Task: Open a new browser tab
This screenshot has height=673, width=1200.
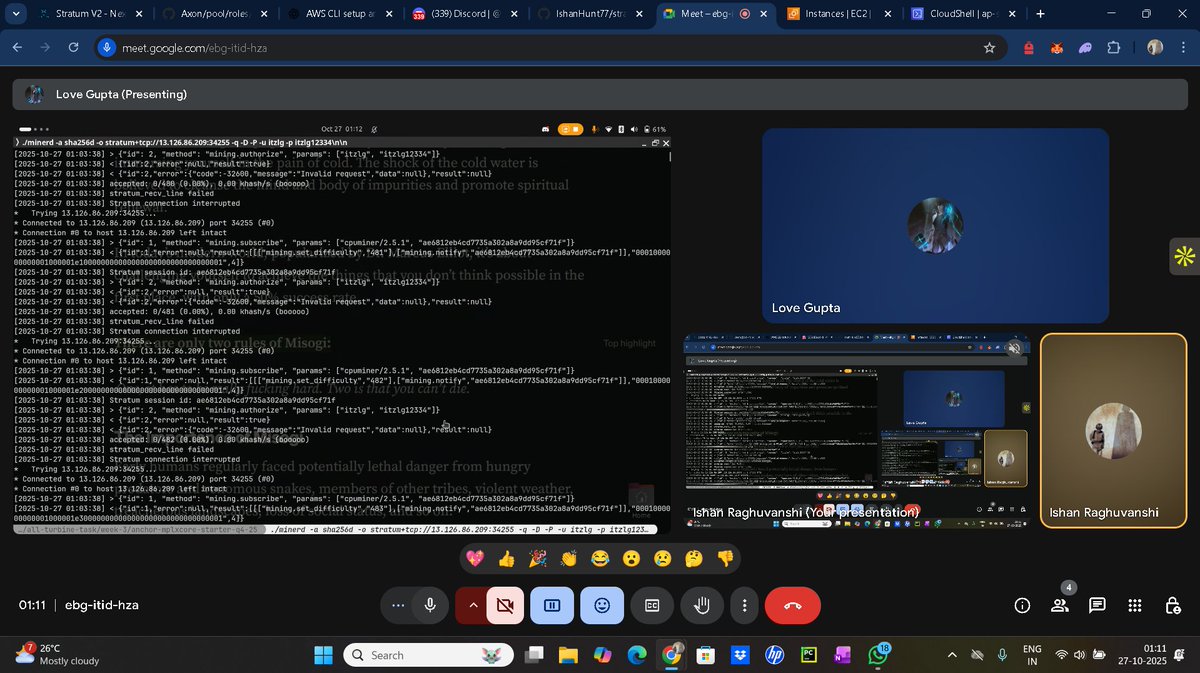Action: click(1040, 14)
